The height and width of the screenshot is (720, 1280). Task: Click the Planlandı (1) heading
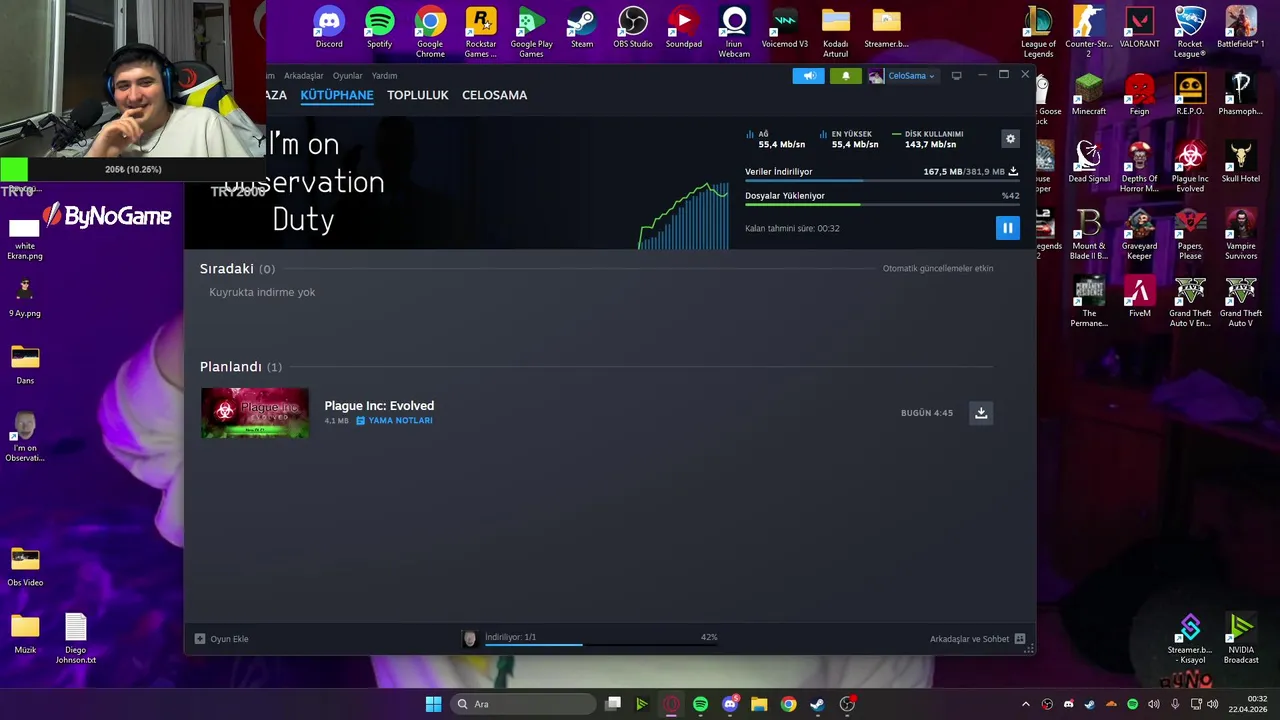241,367
